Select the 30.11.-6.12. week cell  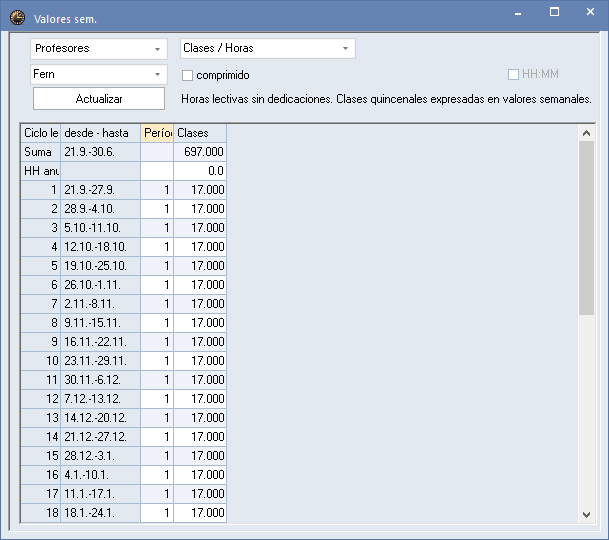click(100, 380)
